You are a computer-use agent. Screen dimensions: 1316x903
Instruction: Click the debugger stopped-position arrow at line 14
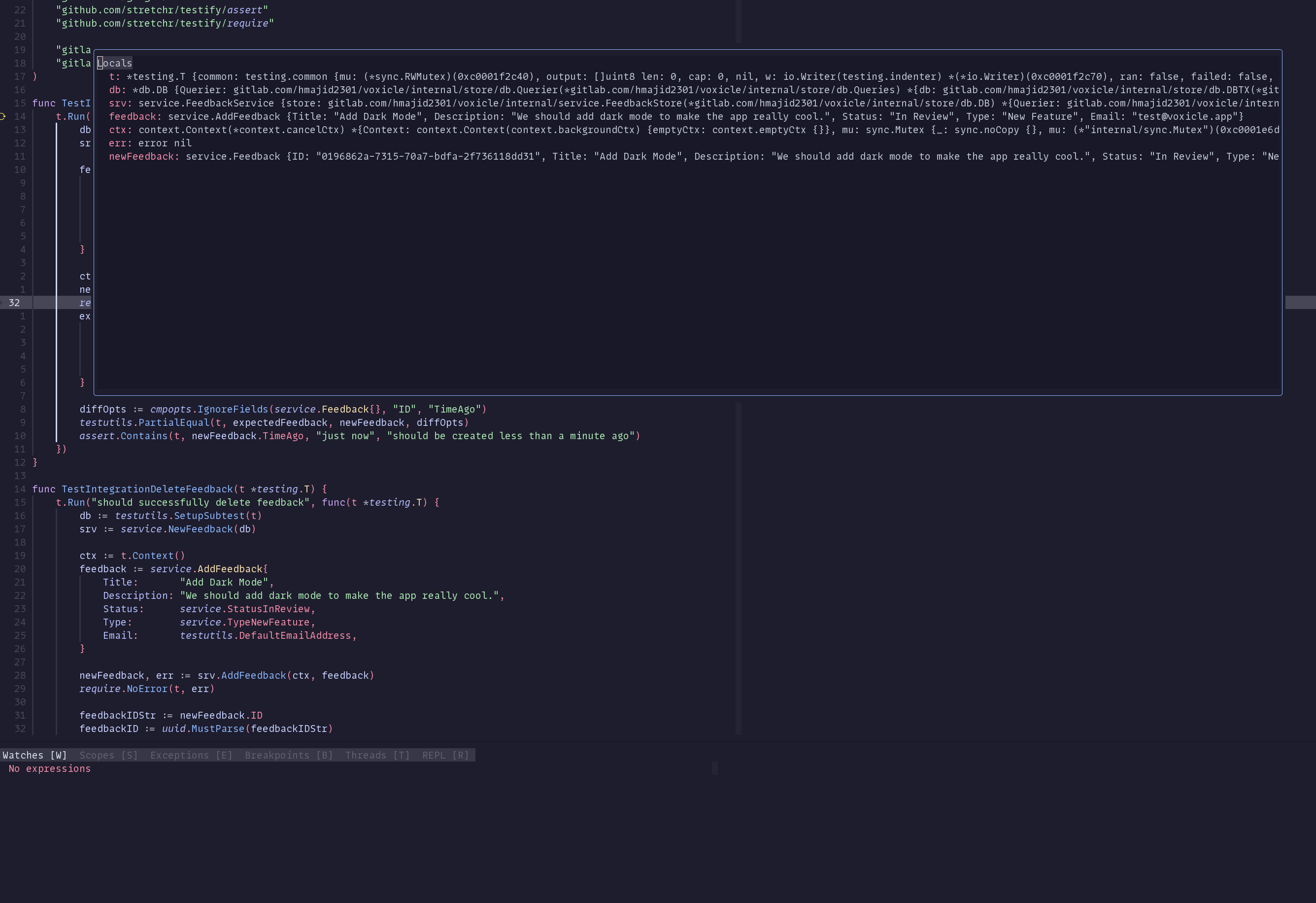pos(3,116)
